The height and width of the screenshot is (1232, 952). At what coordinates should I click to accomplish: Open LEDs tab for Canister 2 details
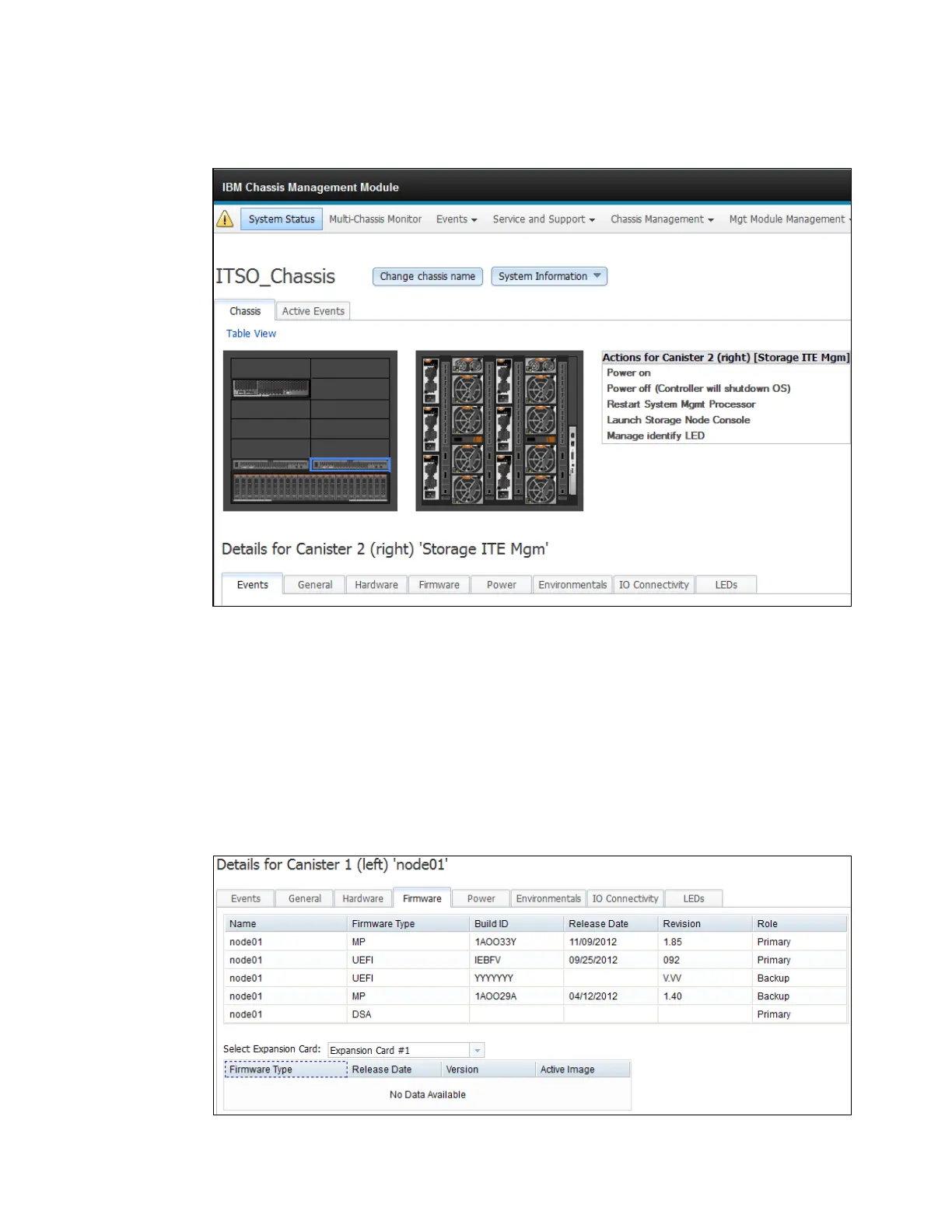(726, 585)
